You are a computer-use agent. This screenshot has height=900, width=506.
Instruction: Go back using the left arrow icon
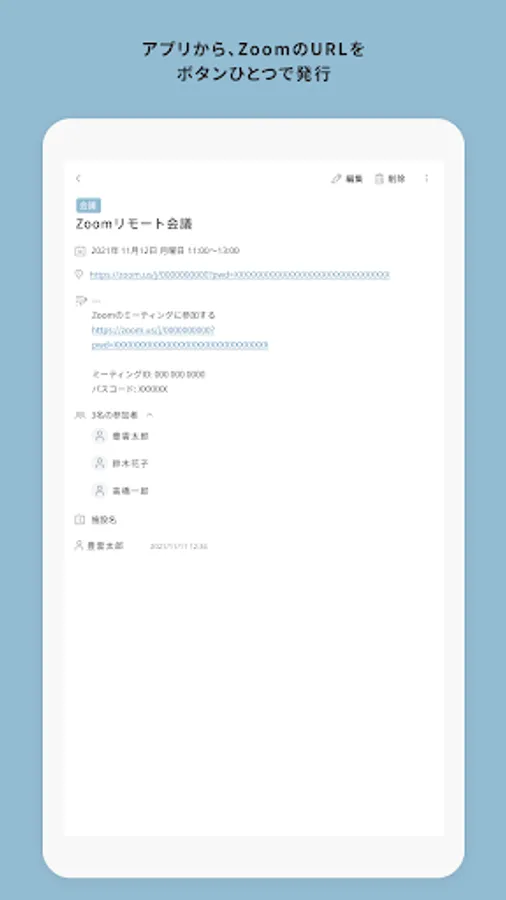tap(79, 179)
